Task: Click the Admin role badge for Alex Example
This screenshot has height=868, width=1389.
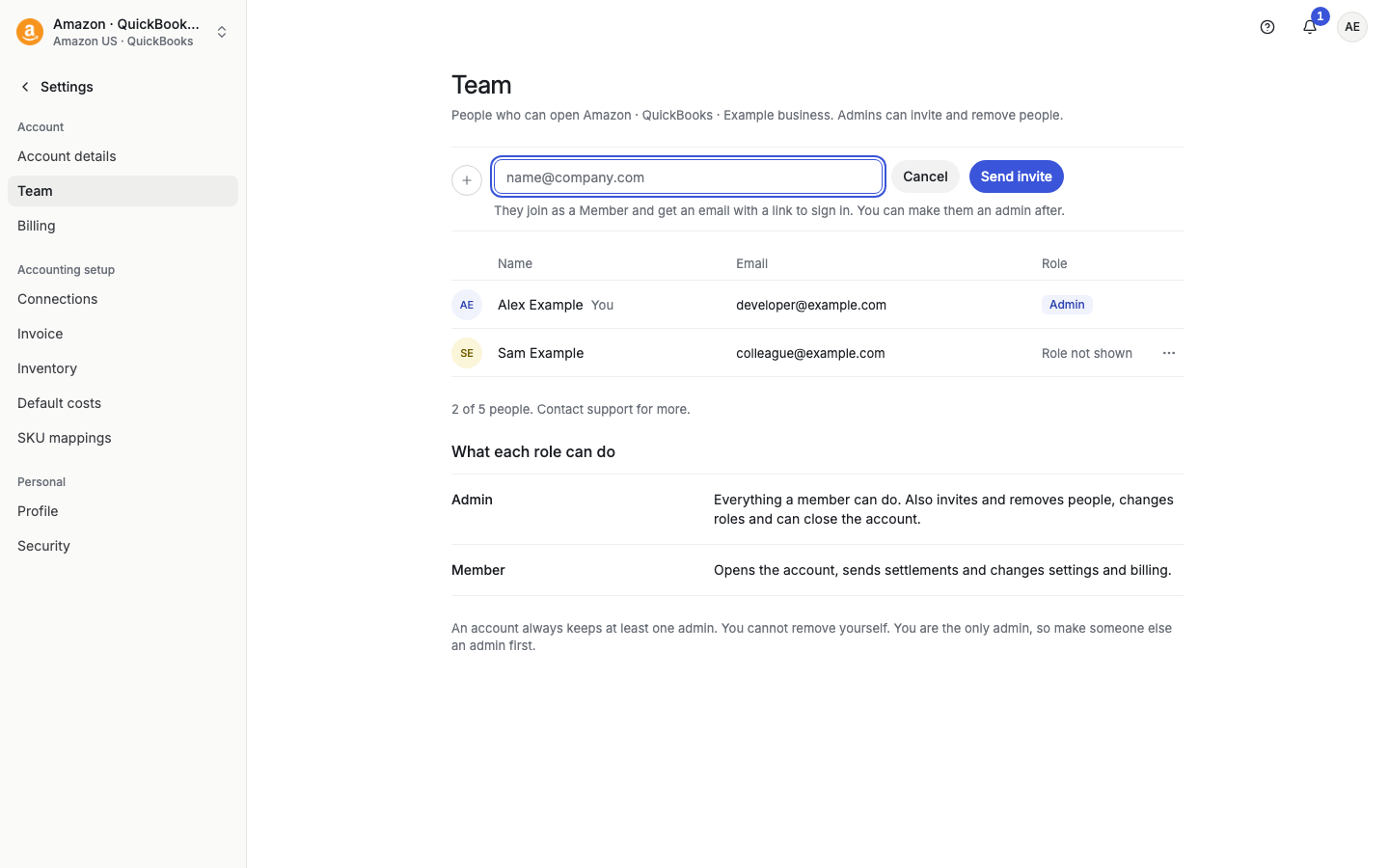Action: point(1067,305)
